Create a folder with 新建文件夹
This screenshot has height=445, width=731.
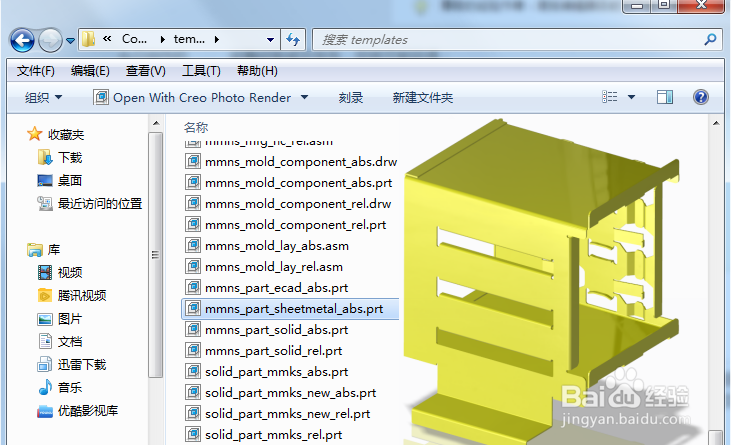[x=422, y=97]
